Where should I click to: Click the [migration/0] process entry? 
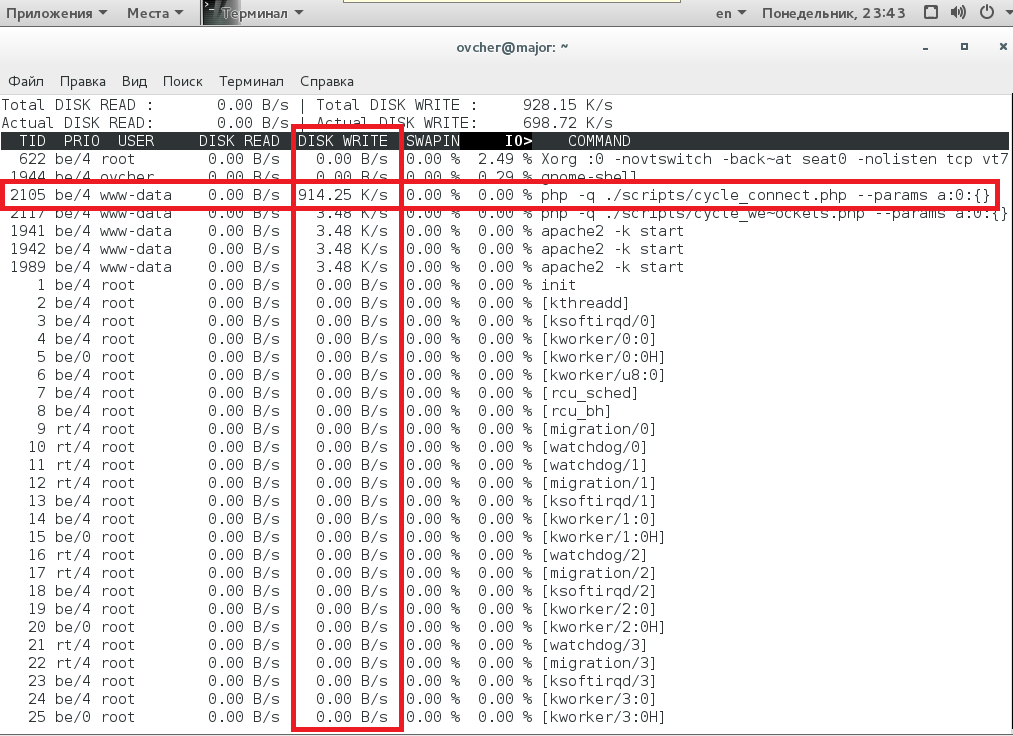(x=599, y=429)
